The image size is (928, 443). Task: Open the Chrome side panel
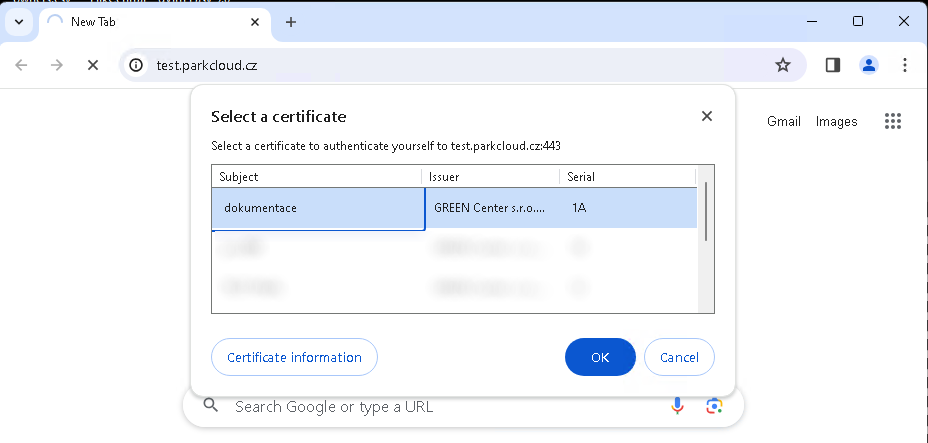point(832,65)
